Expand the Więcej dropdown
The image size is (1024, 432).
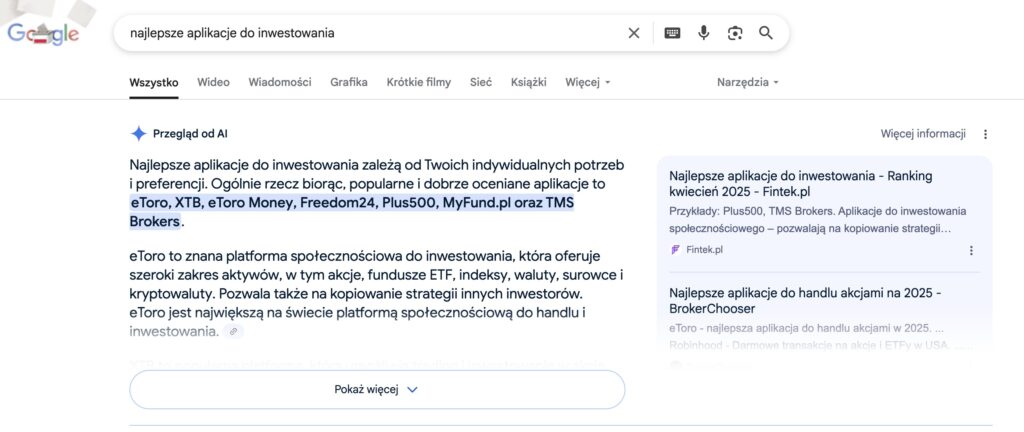click(588, 82)
